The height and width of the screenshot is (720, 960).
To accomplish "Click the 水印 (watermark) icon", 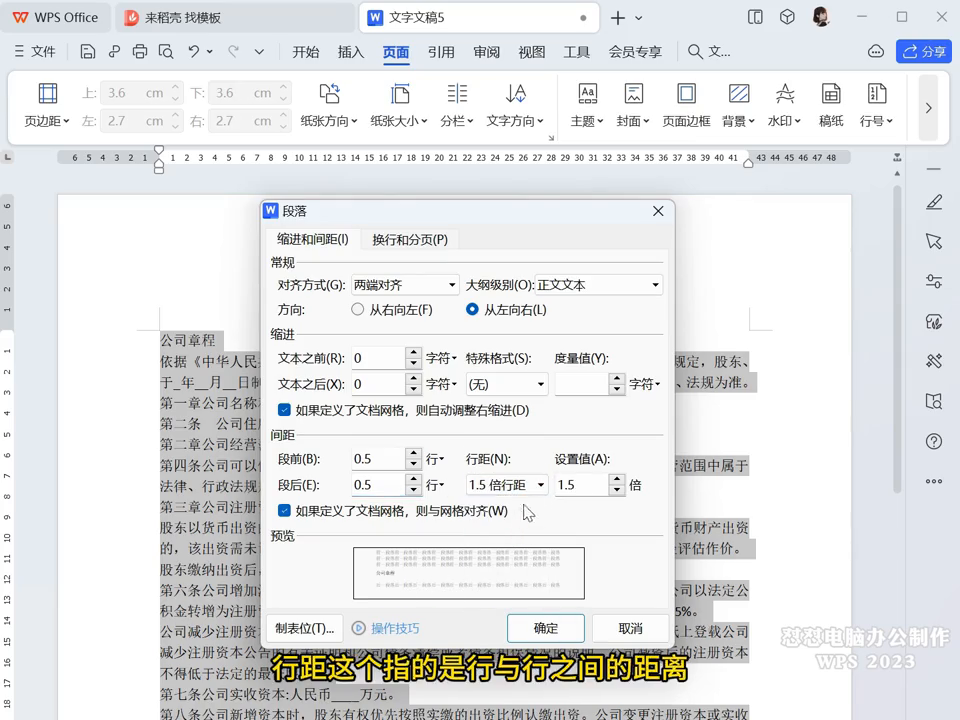I will [x=784, y=105].
